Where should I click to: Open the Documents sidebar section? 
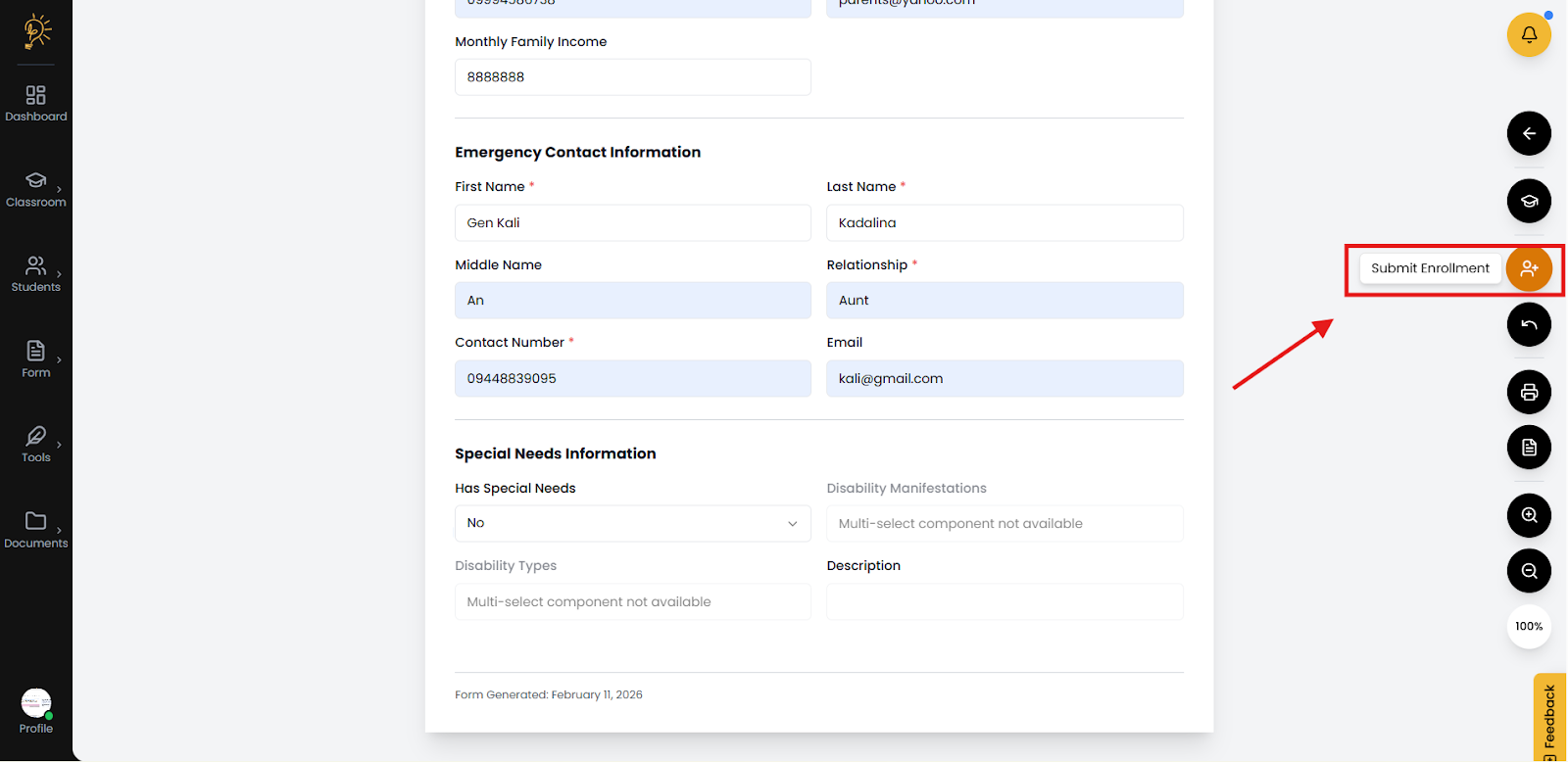36,529
